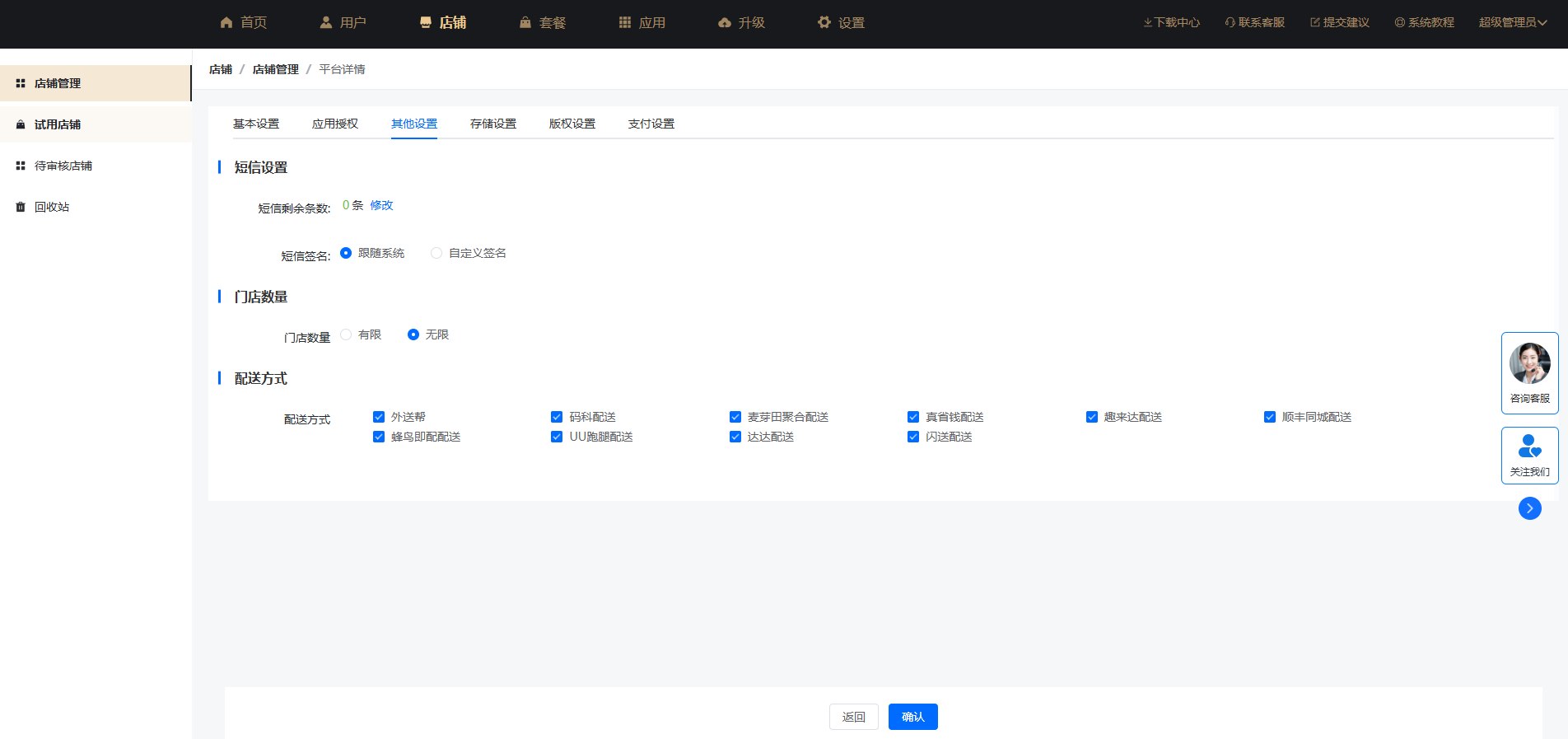Click the blue 确认 button

coord(912,717)
